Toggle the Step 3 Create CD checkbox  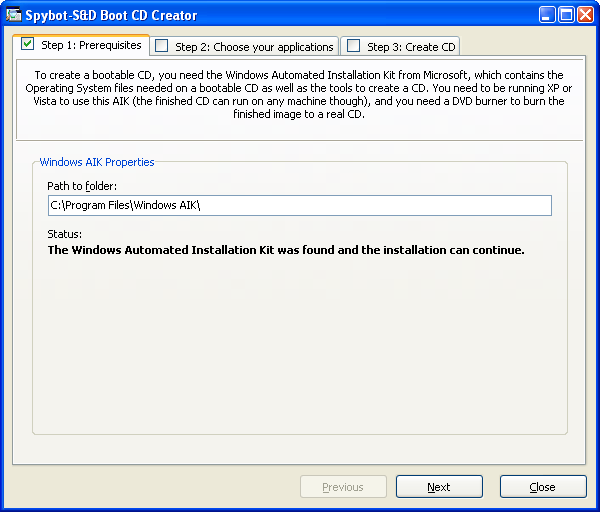pyautogui.click(x=354, y=46)
